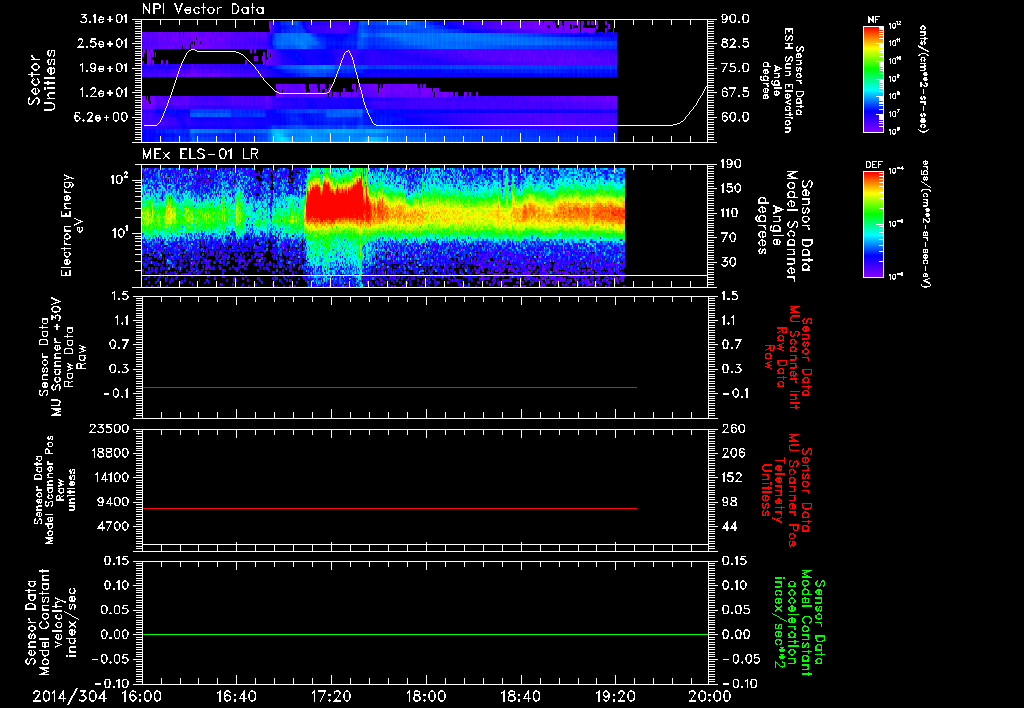Click the 190 scanner angle tick label
The image size is (1024, 708).
click(x=731, y=163)
